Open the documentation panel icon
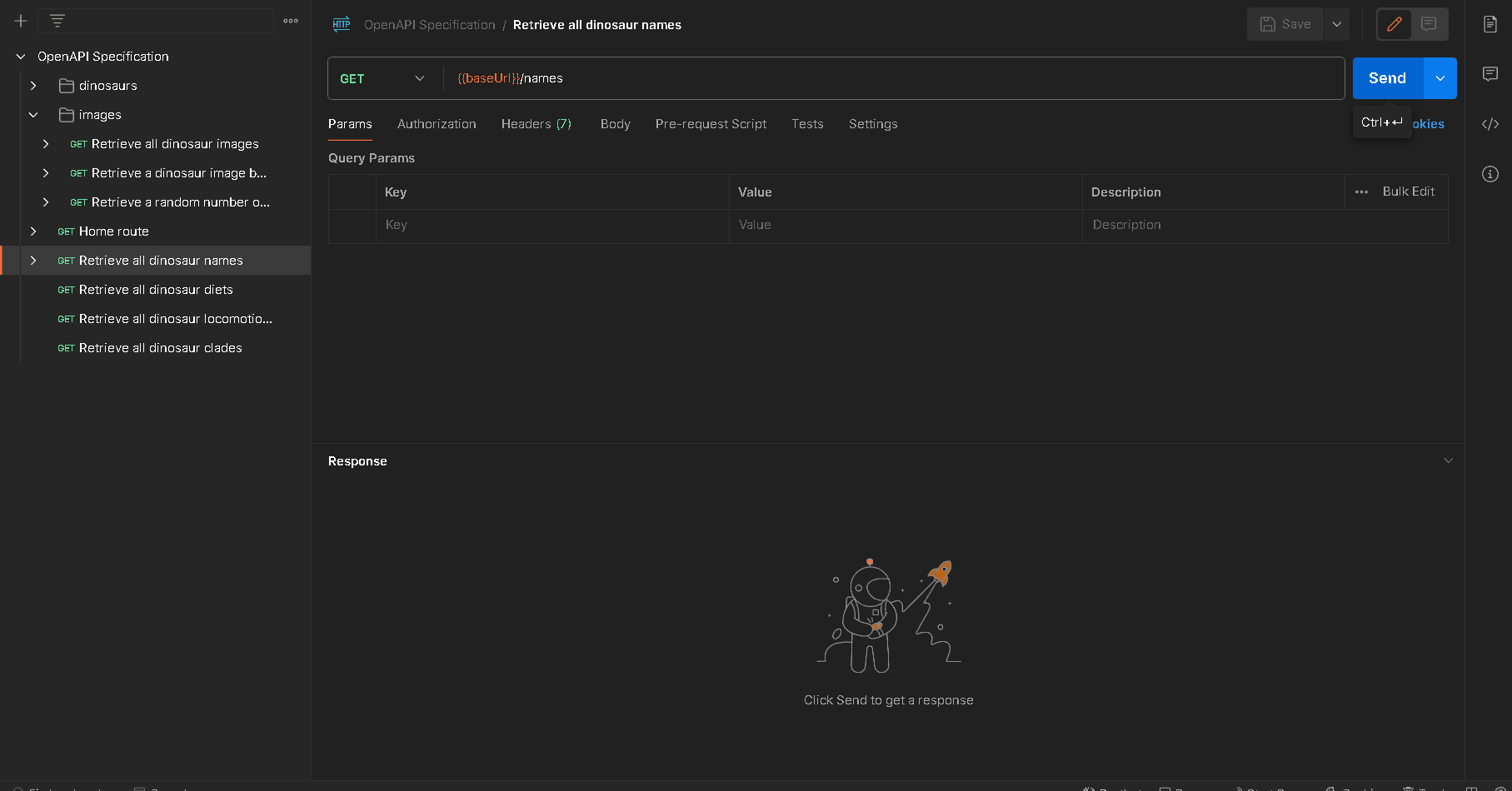 coord(1490,24)
